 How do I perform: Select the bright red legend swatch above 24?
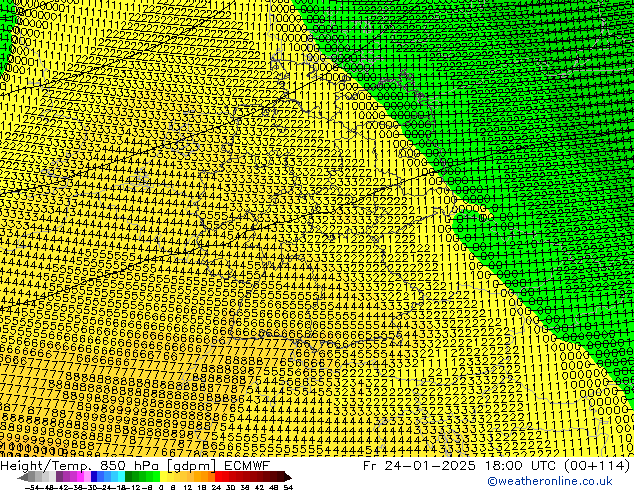[218, 476]
